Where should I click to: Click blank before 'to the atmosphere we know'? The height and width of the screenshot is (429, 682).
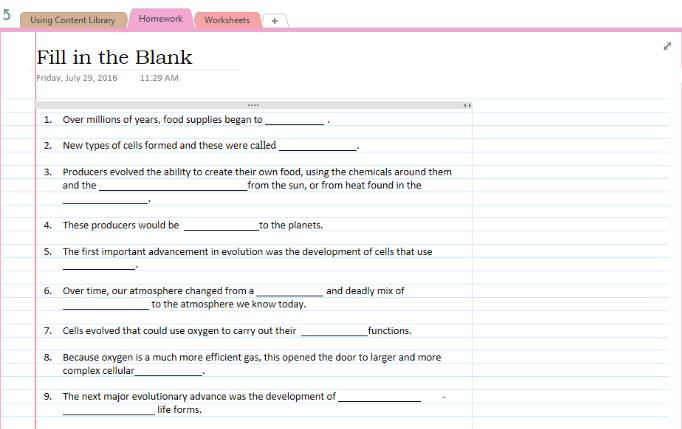(x=106, y=305)
